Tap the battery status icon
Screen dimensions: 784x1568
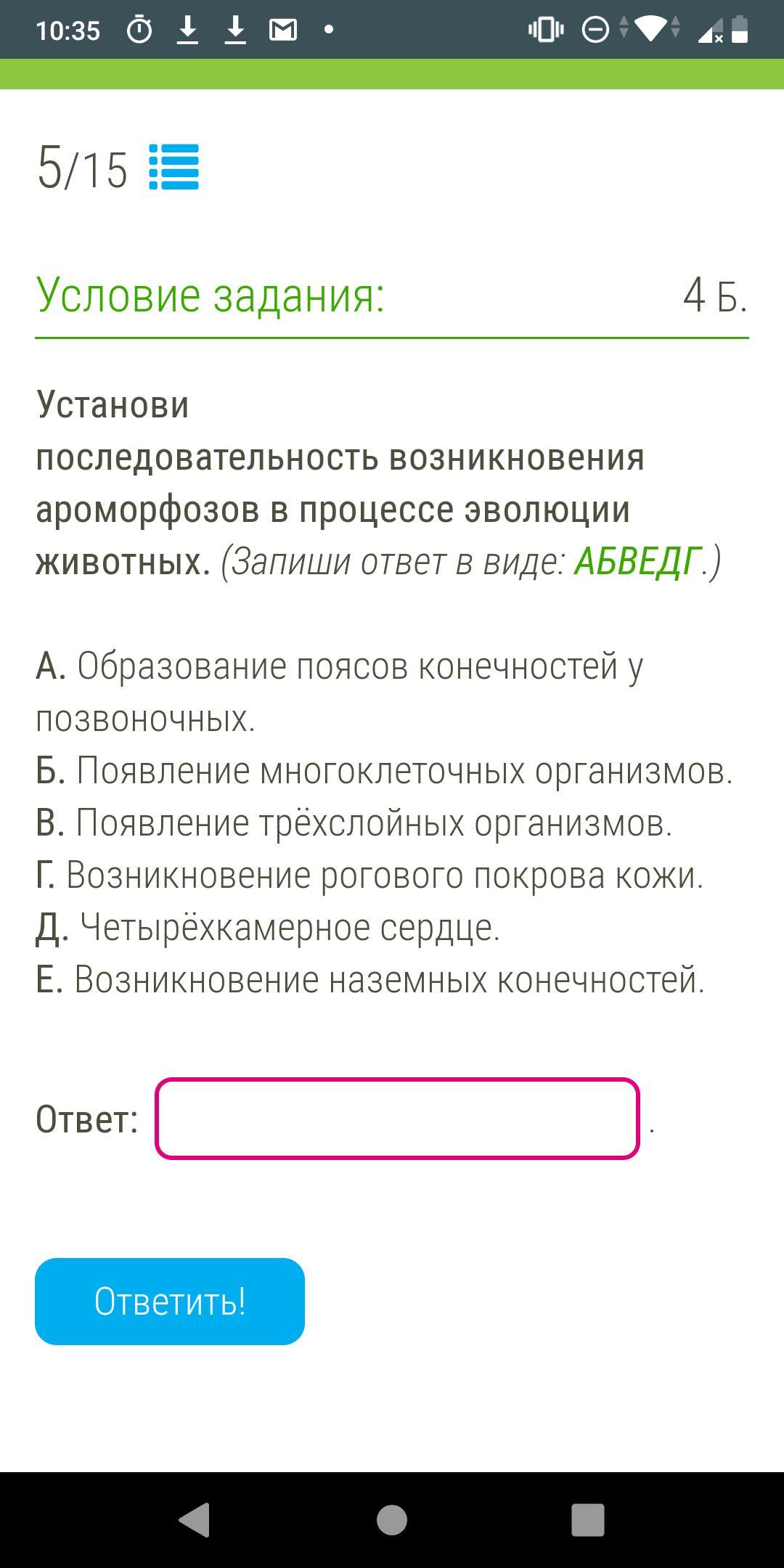point(740,30)
